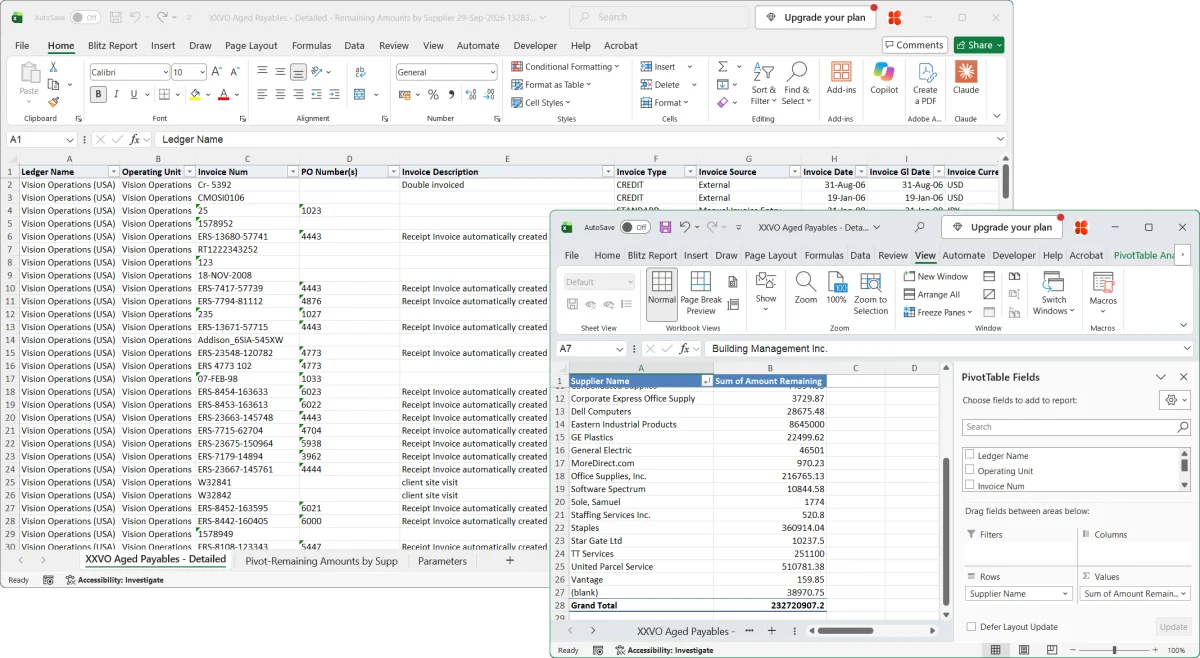Apply Percent Style number format

[x=433, y=94]
